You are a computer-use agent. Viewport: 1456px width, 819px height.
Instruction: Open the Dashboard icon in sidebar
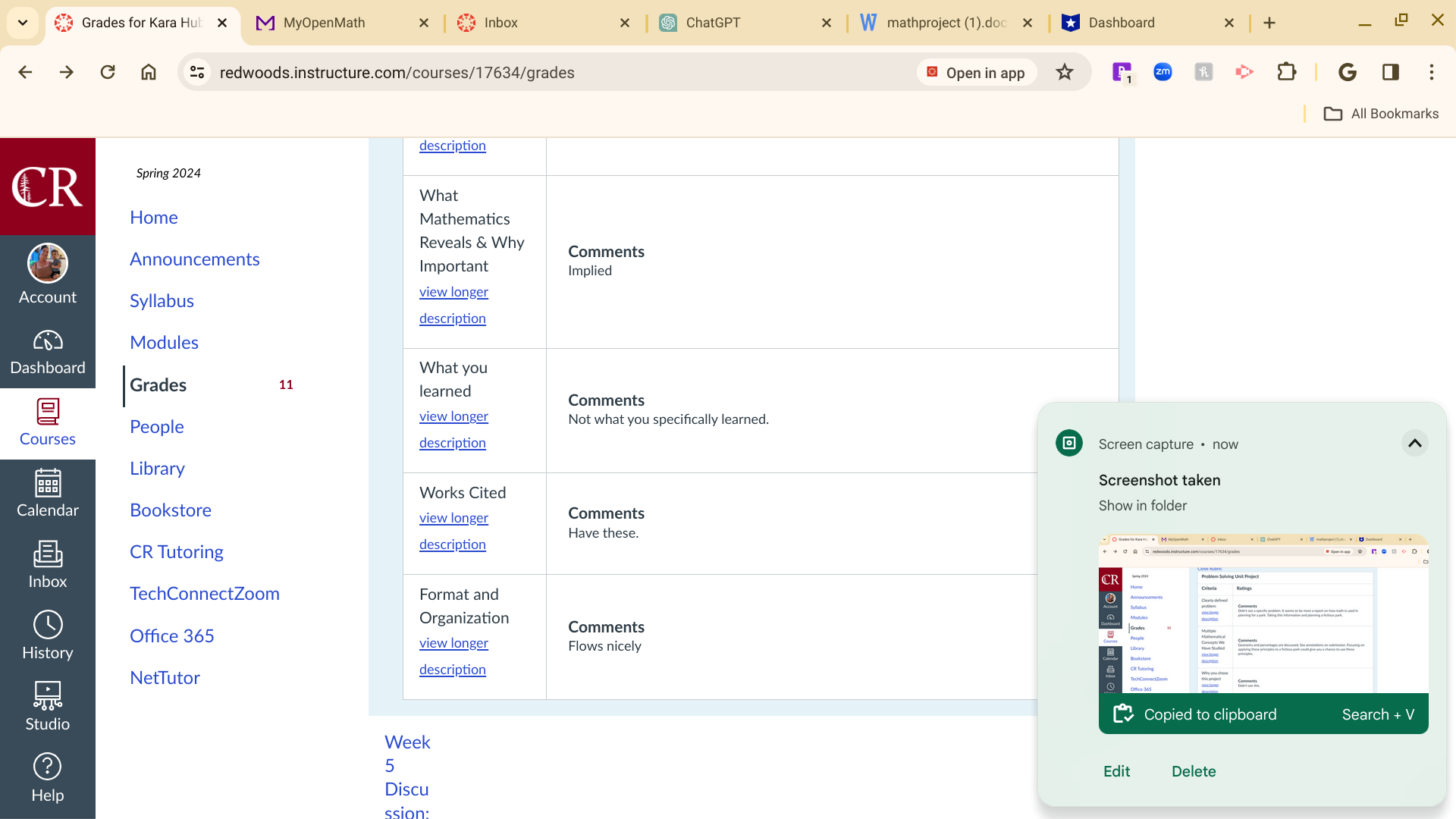click(x=48, y=352)
